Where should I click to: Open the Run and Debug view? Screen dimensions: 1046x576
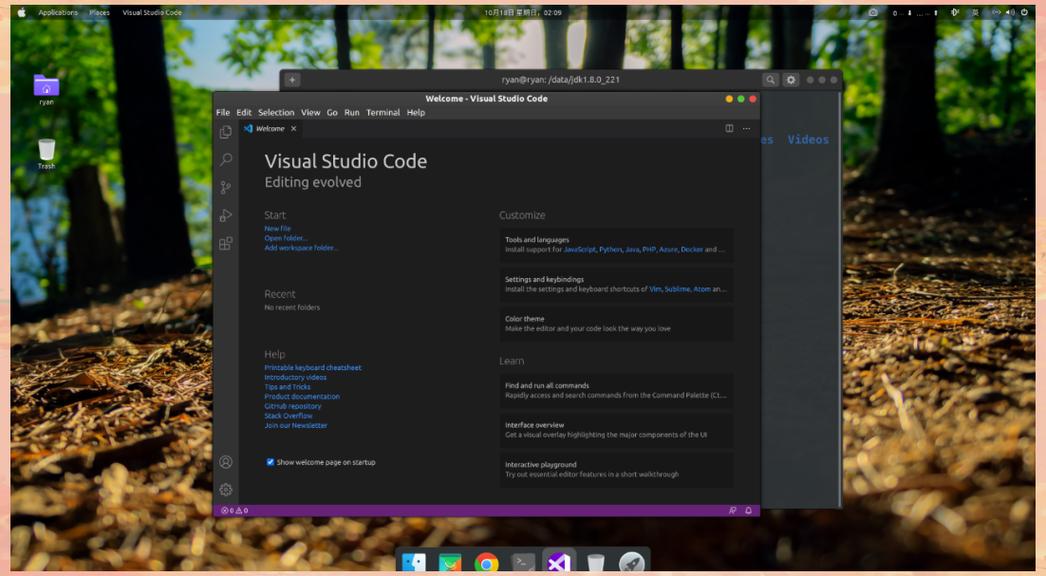pos(225,215)
